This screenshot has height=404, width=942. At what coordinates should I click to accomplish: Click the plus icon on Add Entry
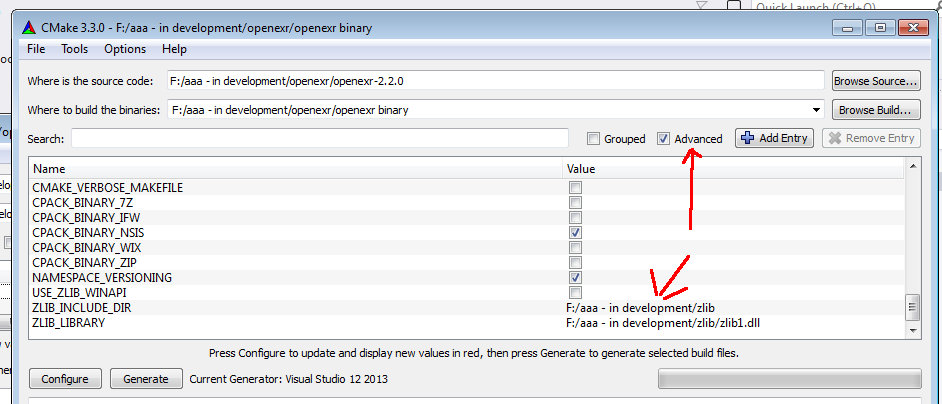point(747,139)
